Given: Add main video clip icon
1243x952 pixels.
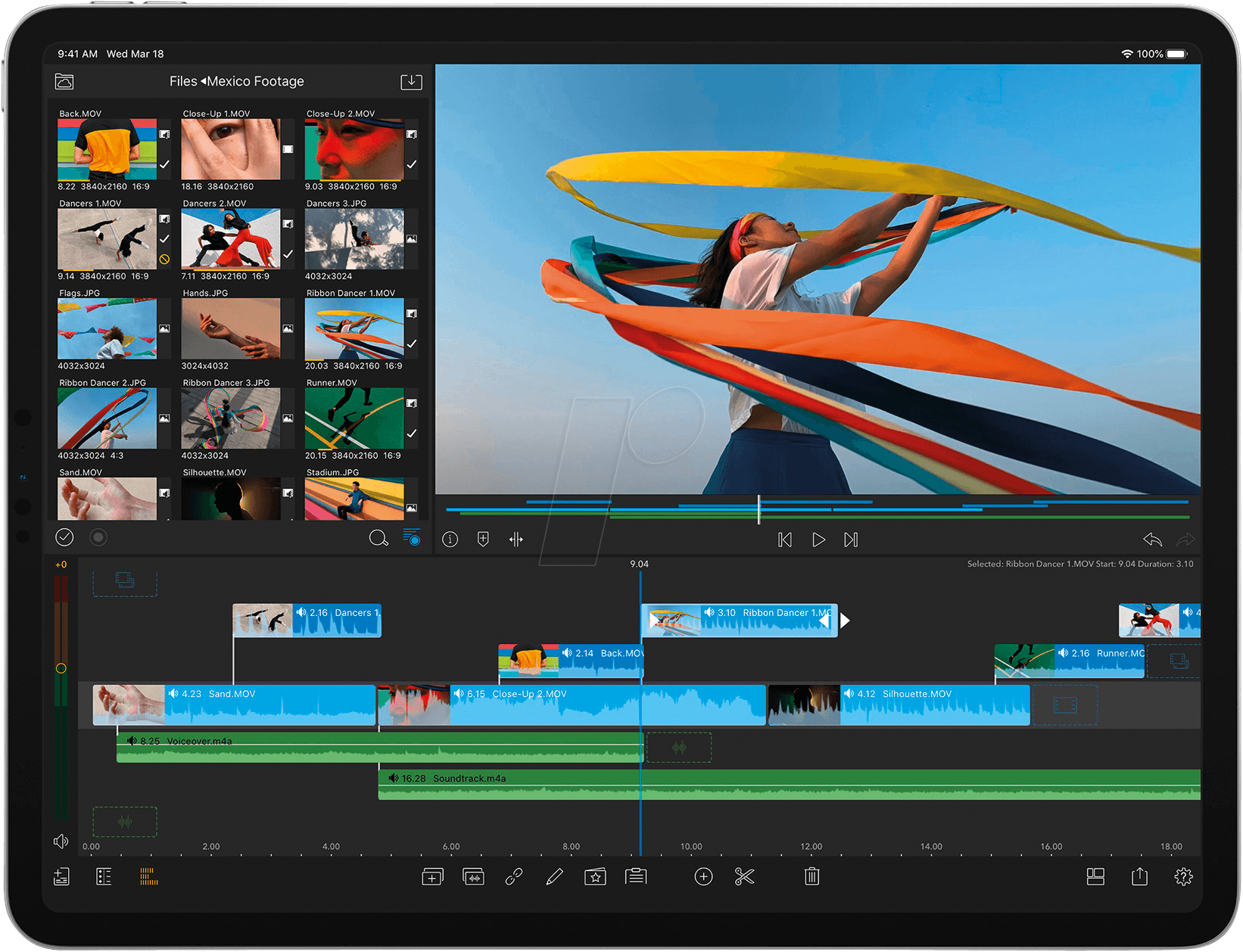Looking at the screenshot, I should tap(432, 876).
